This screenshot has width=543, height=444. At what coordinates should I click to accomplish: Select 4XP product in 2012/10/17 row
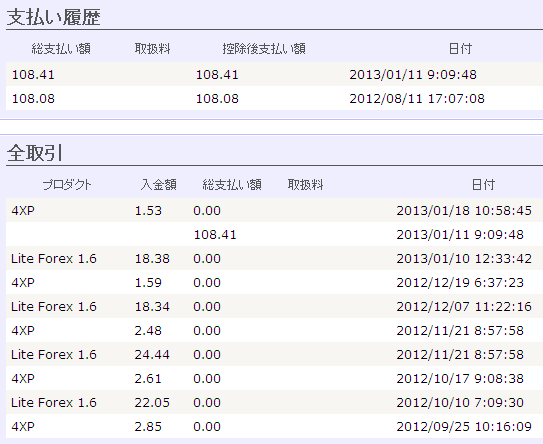click(23, 379)
